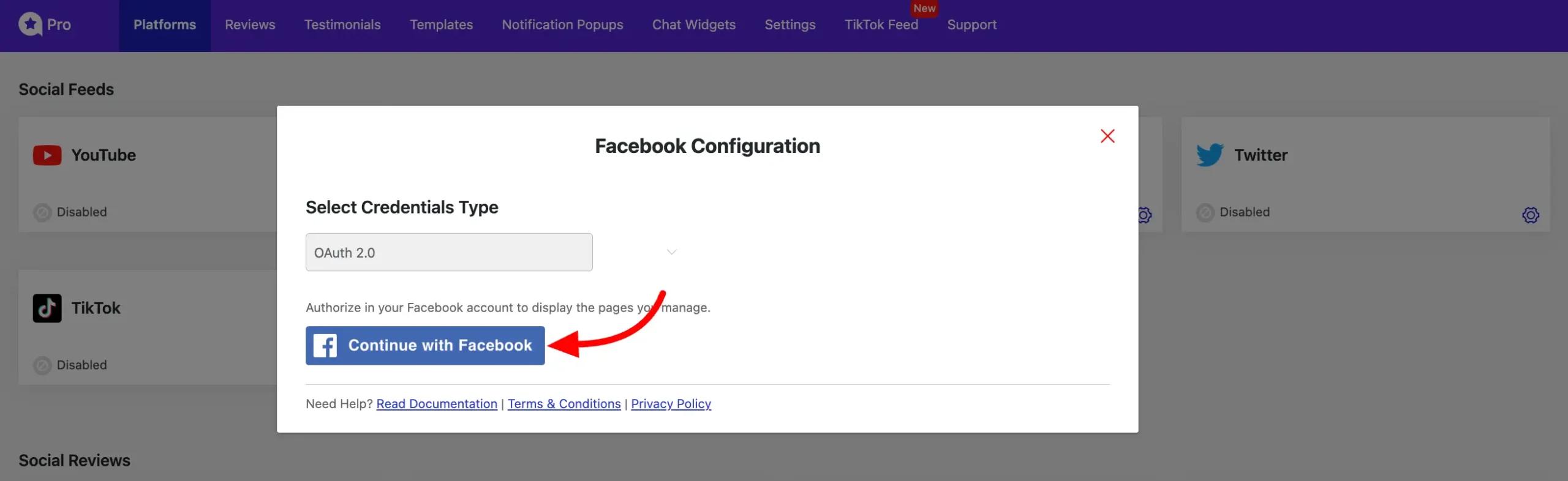Open the Support tab
Image resolution: width=1568 pixels, height=481 pixels.
[971, 25]
